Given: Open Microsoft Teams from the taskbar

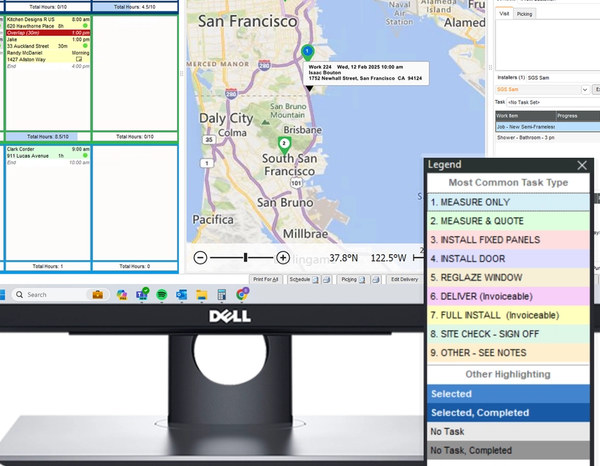Looking at the screenshot, I should [x=142, y=294].
